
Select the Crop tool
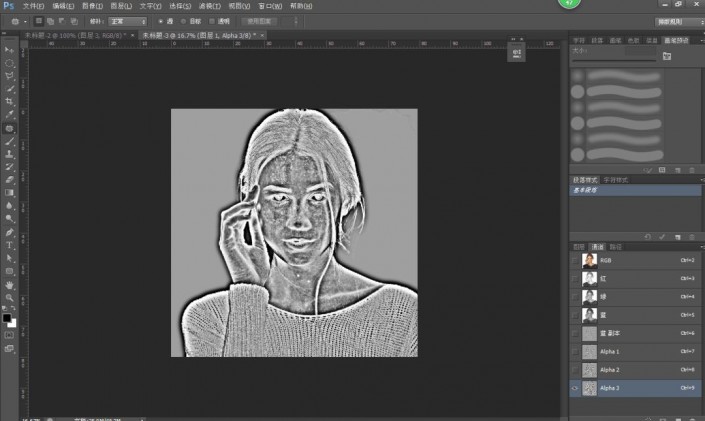[x=10, y=101]
